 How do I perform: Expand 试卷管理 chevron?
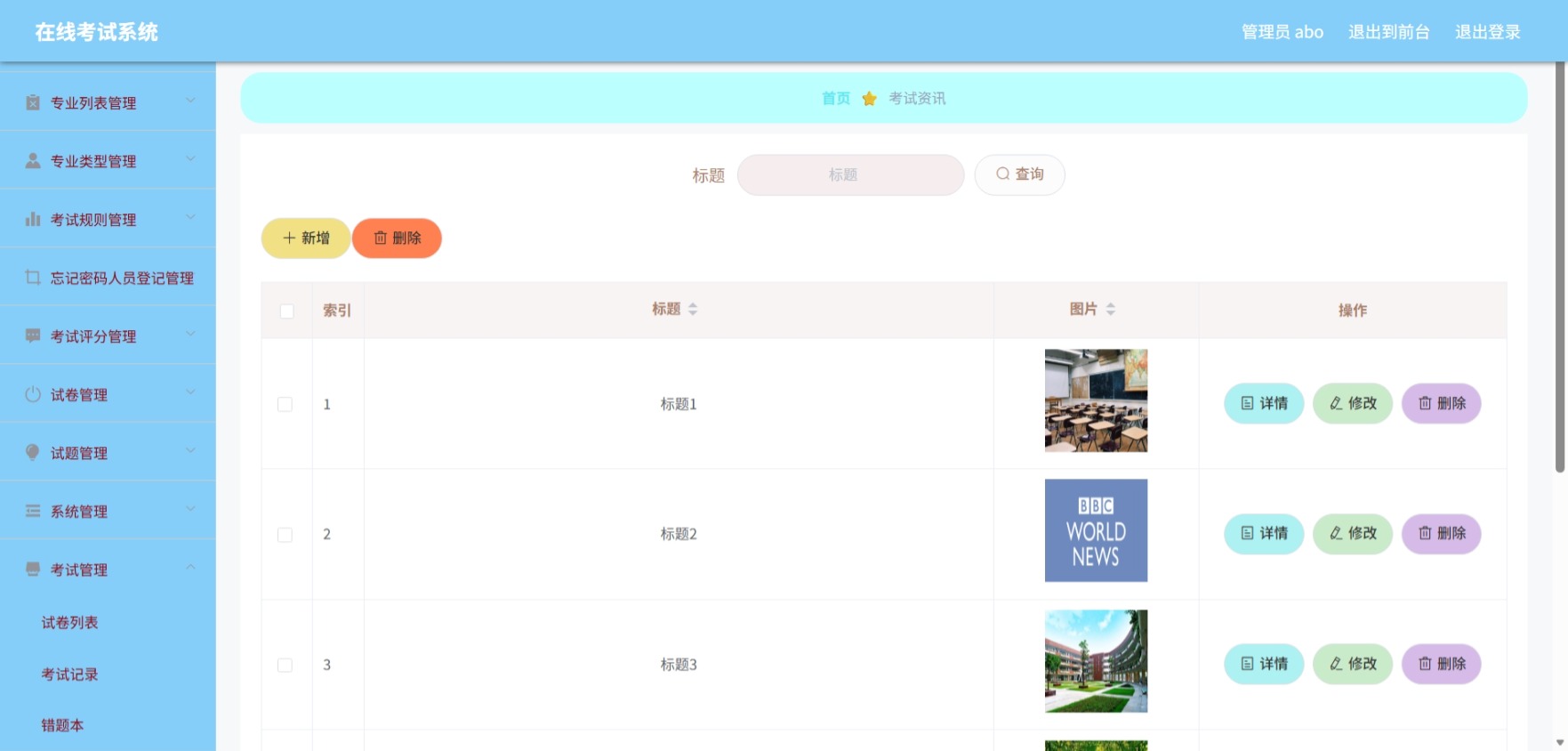[190, 392]
